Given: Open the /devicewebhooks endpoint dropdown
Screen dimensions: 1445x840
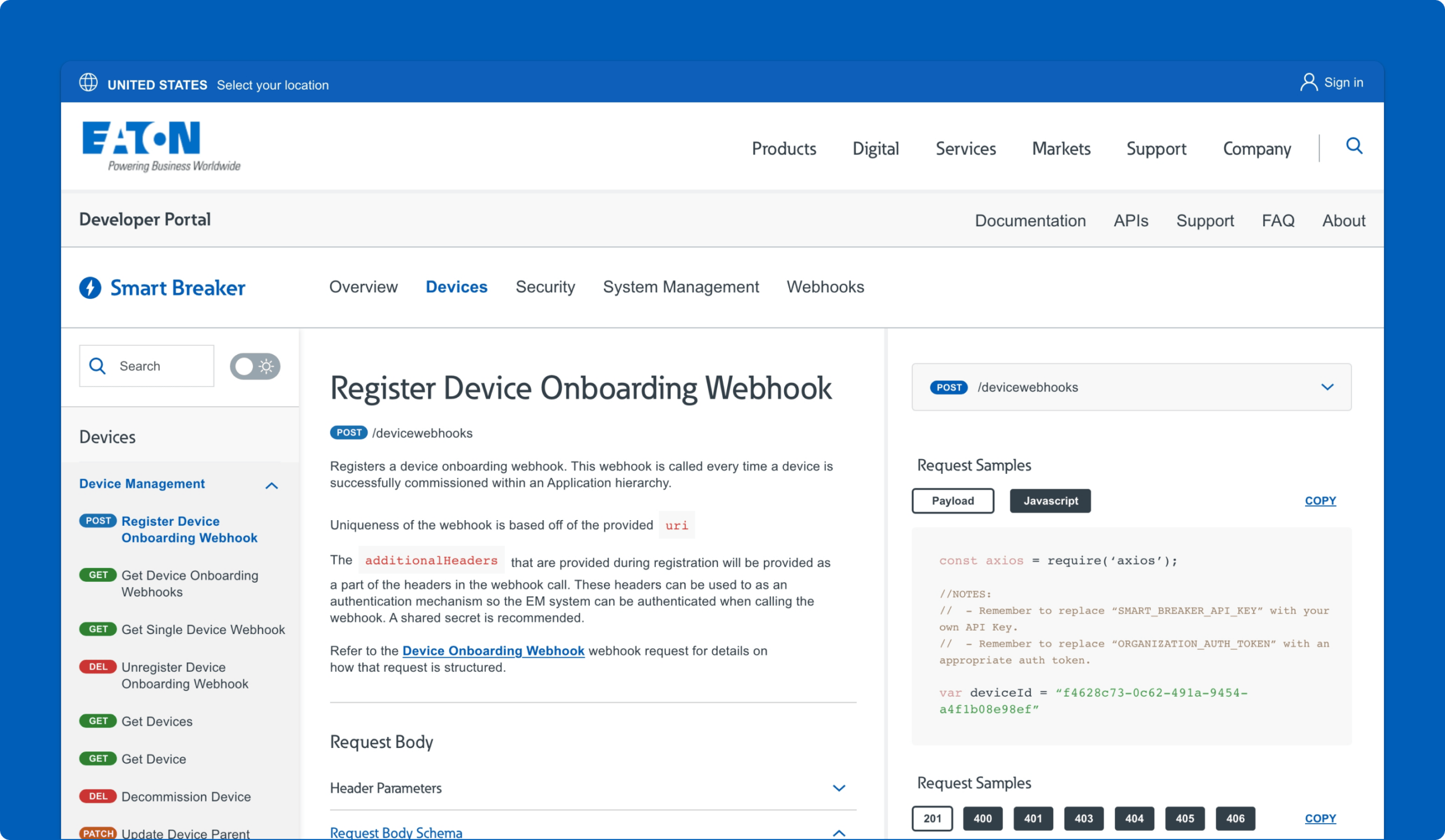Looking at the screenshot, I should [1327, 388].
